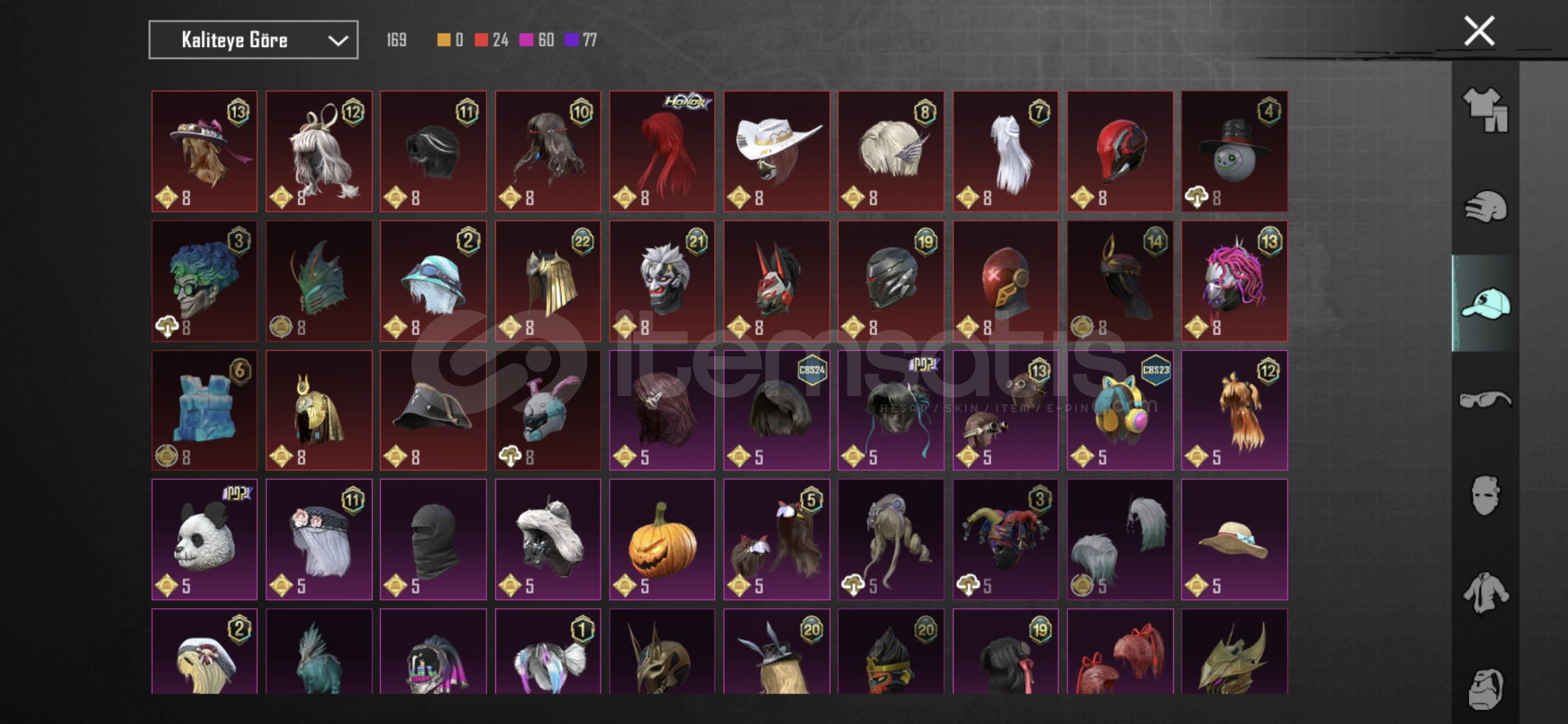The width and height of the screenshot is (1568, 724).
Task: Select the pumpkin head item
Action: (662, 539)
